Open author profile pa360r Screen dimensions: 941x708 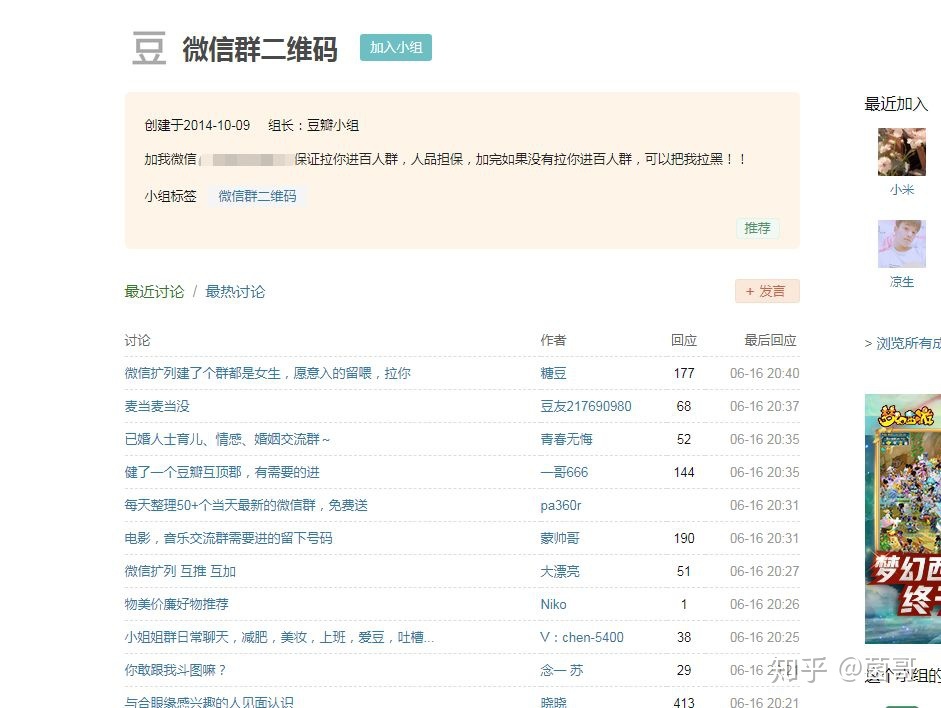pyautogui.click(x=561, y=505)
